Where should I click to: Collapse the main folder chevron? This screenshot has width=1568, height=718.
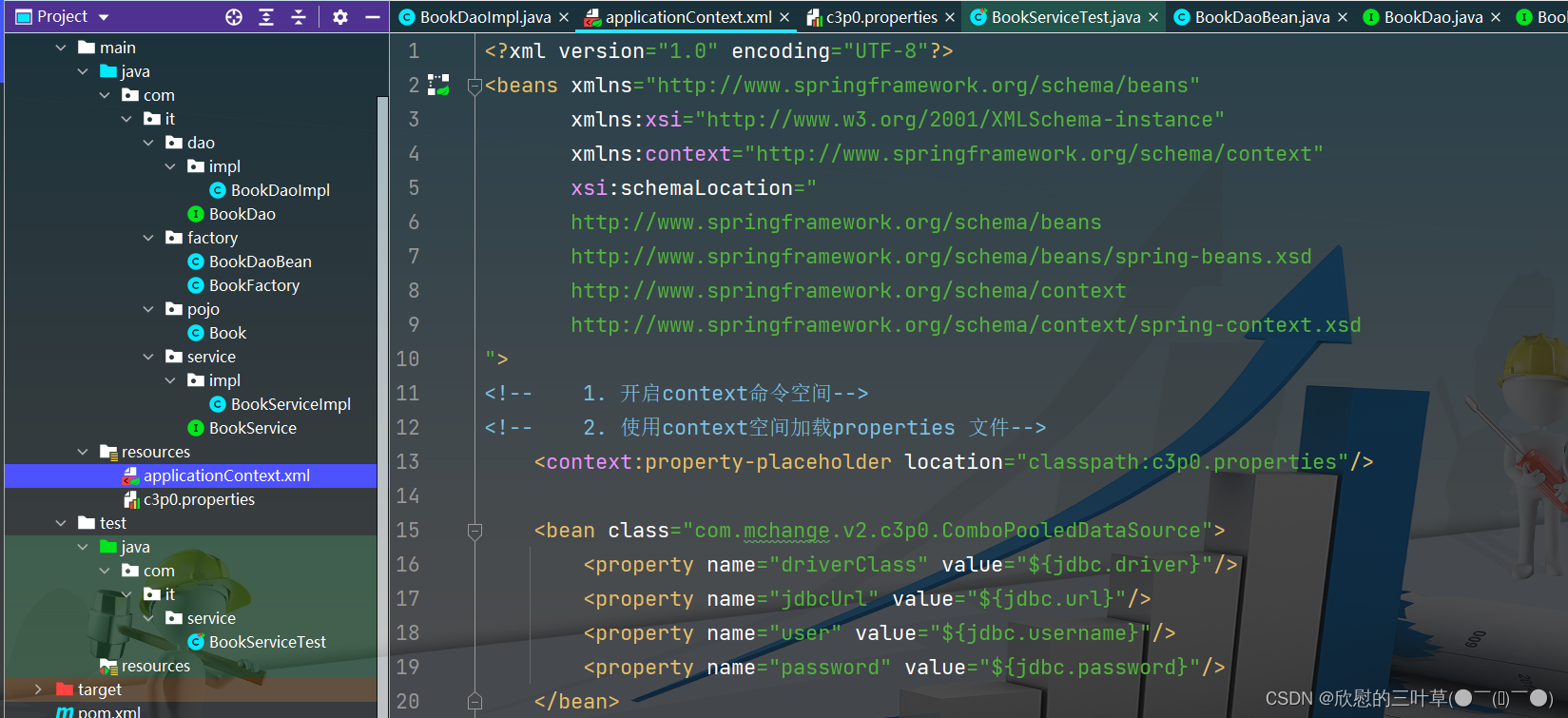(x=61, y=48)
